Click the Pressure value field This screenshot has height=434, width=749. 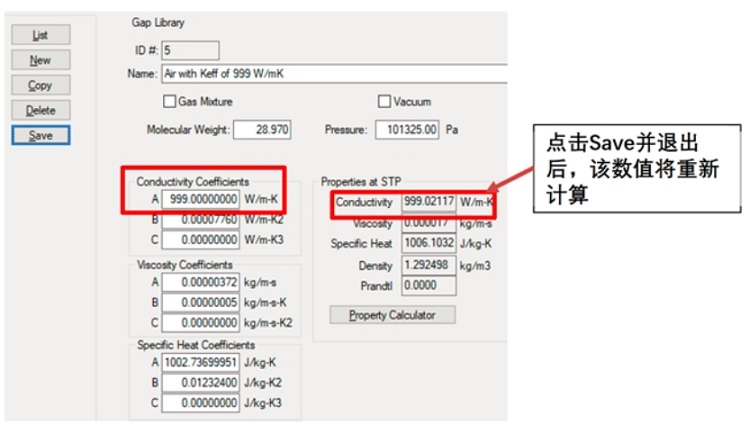coord(407,130)
